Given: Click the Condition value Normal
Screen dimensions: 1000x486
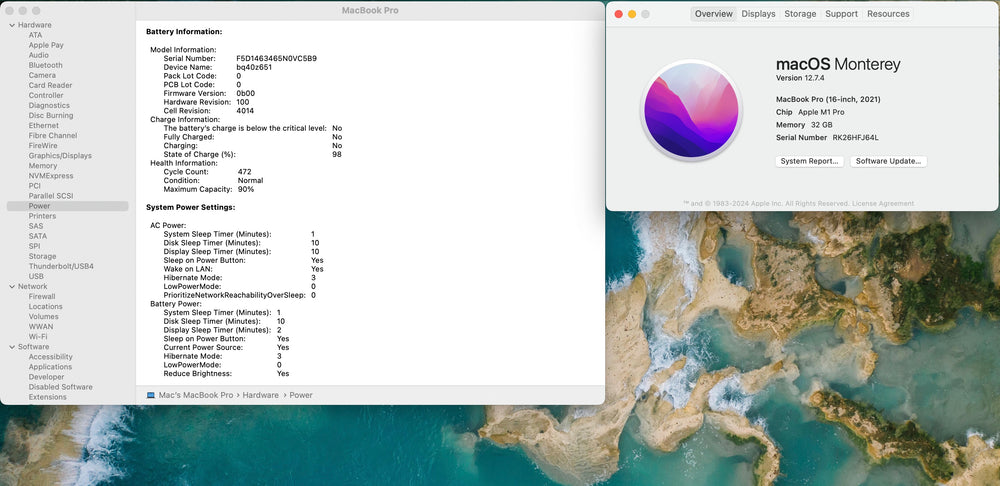Looking at the screenshot, I should (250, 180).
